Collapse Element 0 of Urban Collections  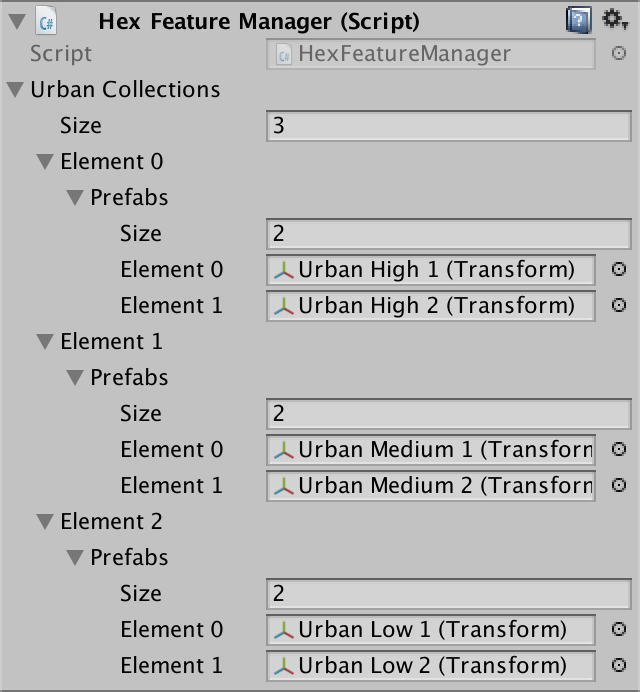[44, 162]
